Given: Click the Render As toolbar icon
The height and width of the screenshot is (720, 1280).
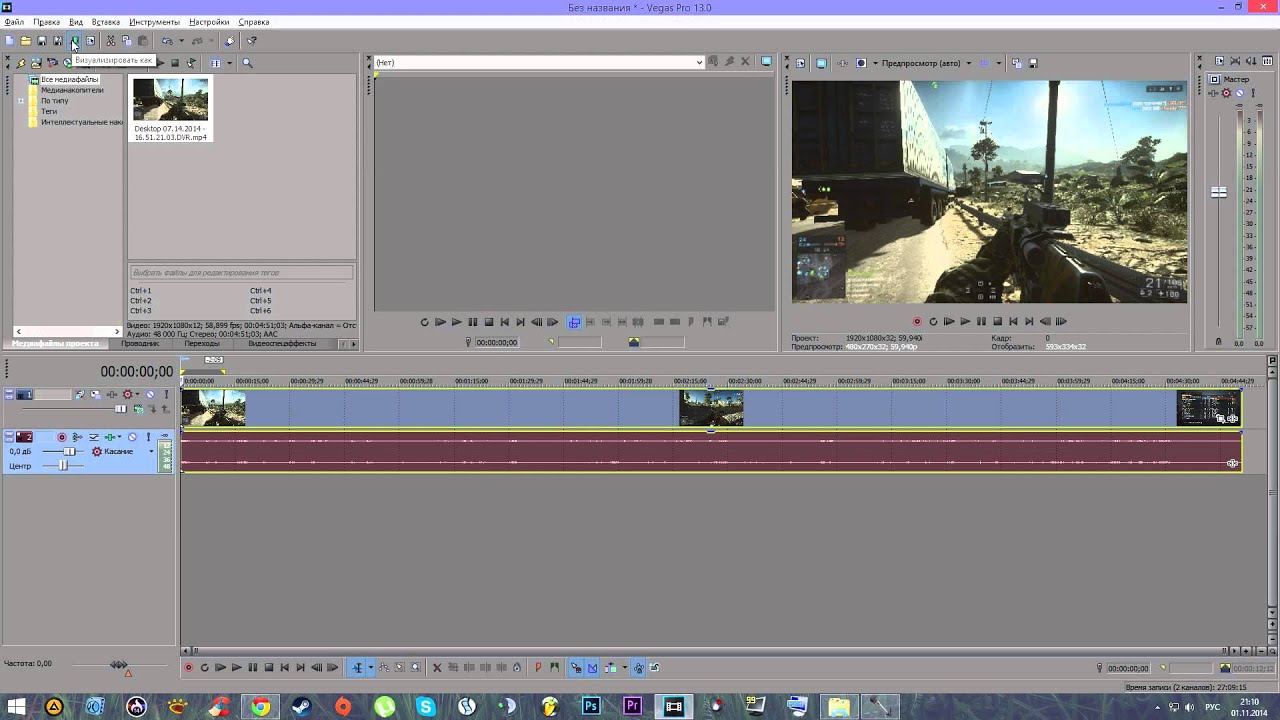Looking at the screenshot, I should [x=75, y=41].
